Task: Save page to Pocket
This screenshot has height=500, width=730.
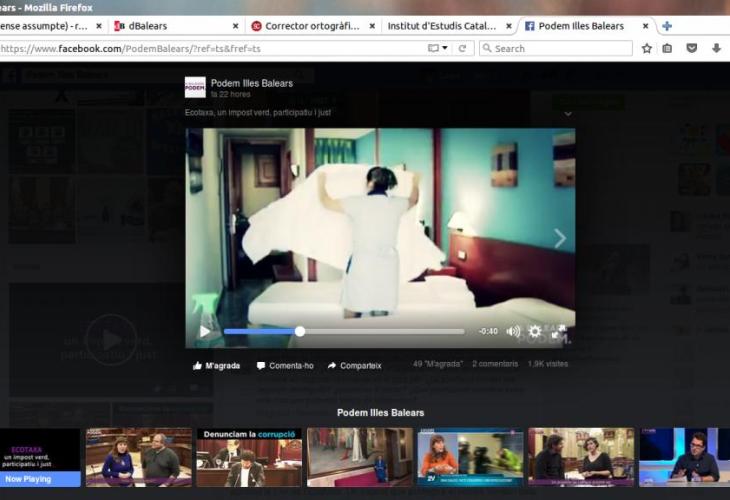Action: pos(692,48)
